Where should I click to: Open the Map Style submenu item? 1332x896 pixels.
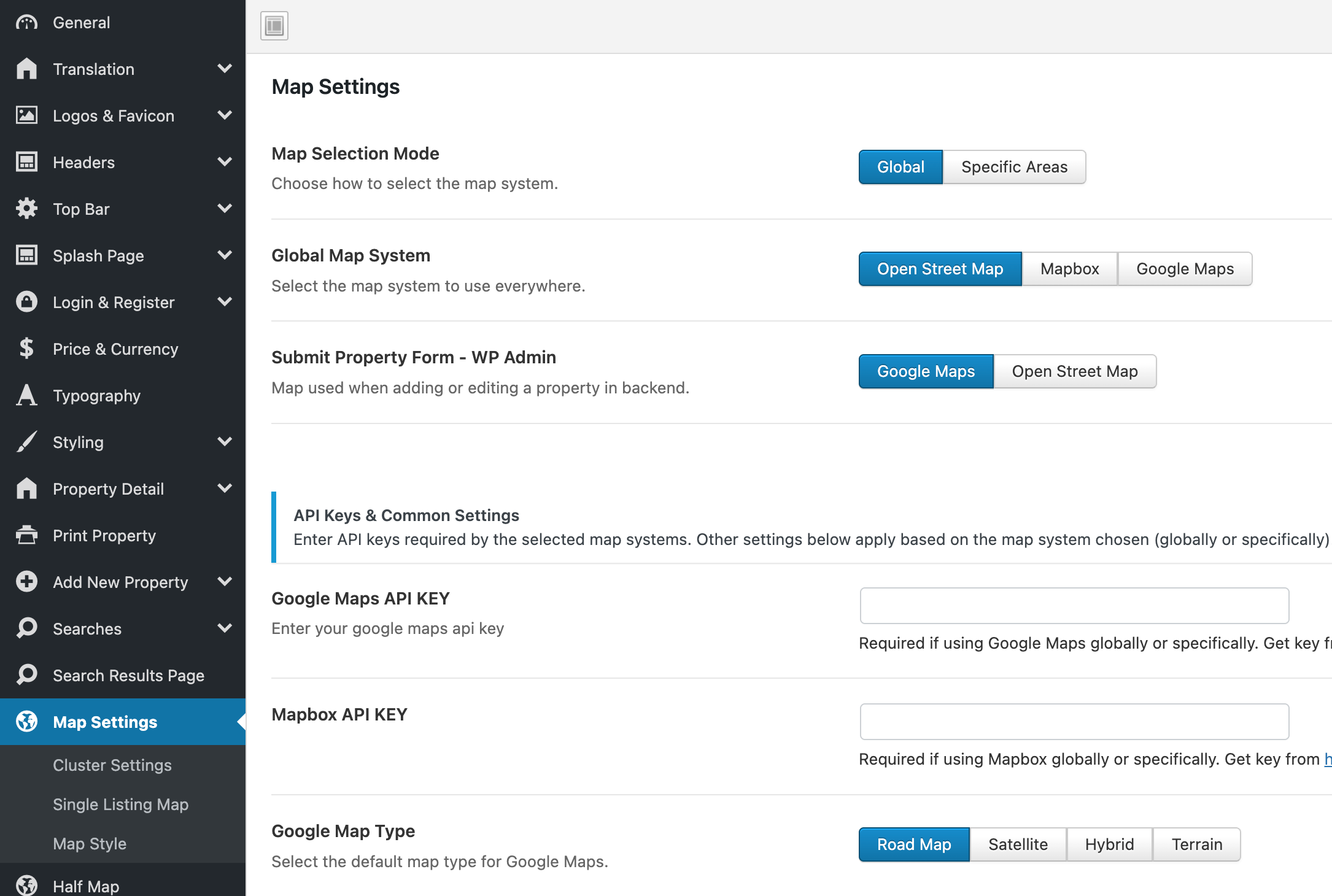(x=90, y=843)
